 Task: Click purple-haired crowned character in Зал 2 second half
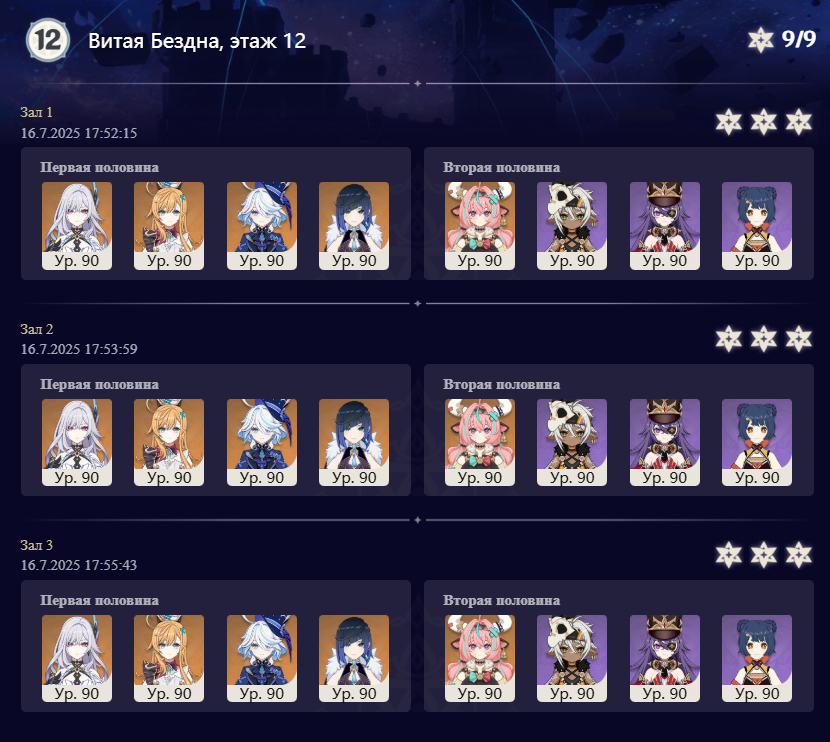point(664,442)
